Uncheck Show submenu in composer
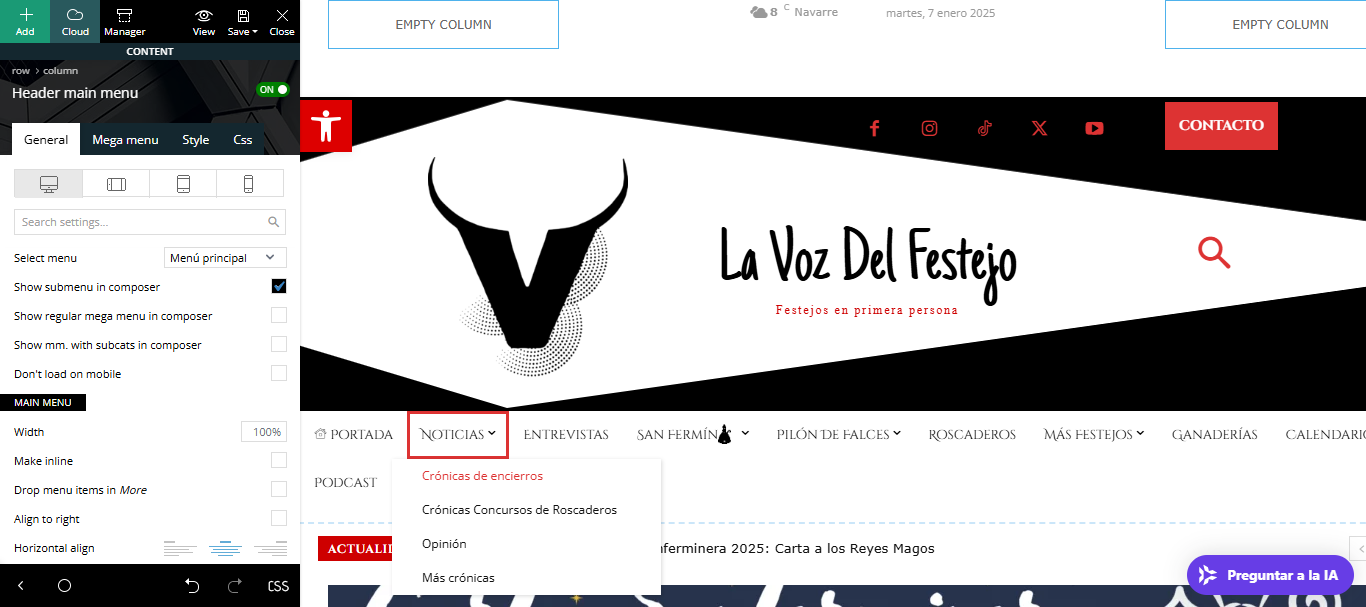The height and width of the screenshot is (607, 1366). coord(279,287)
